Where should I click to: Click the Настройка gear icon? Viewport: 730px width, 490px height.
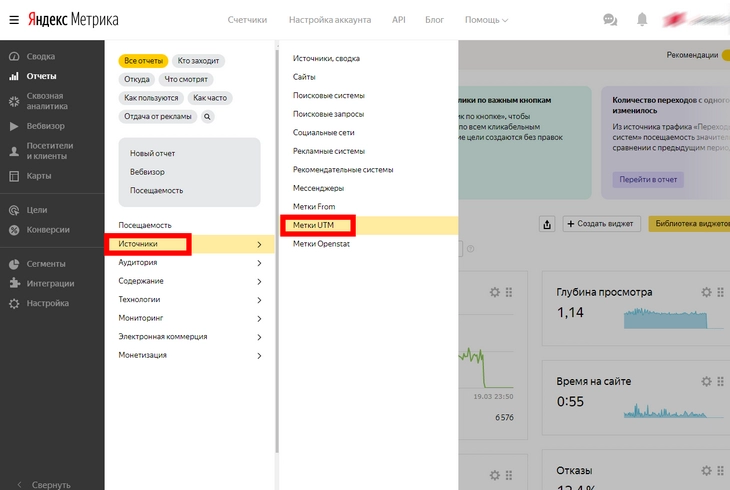[x=14, y=304]
